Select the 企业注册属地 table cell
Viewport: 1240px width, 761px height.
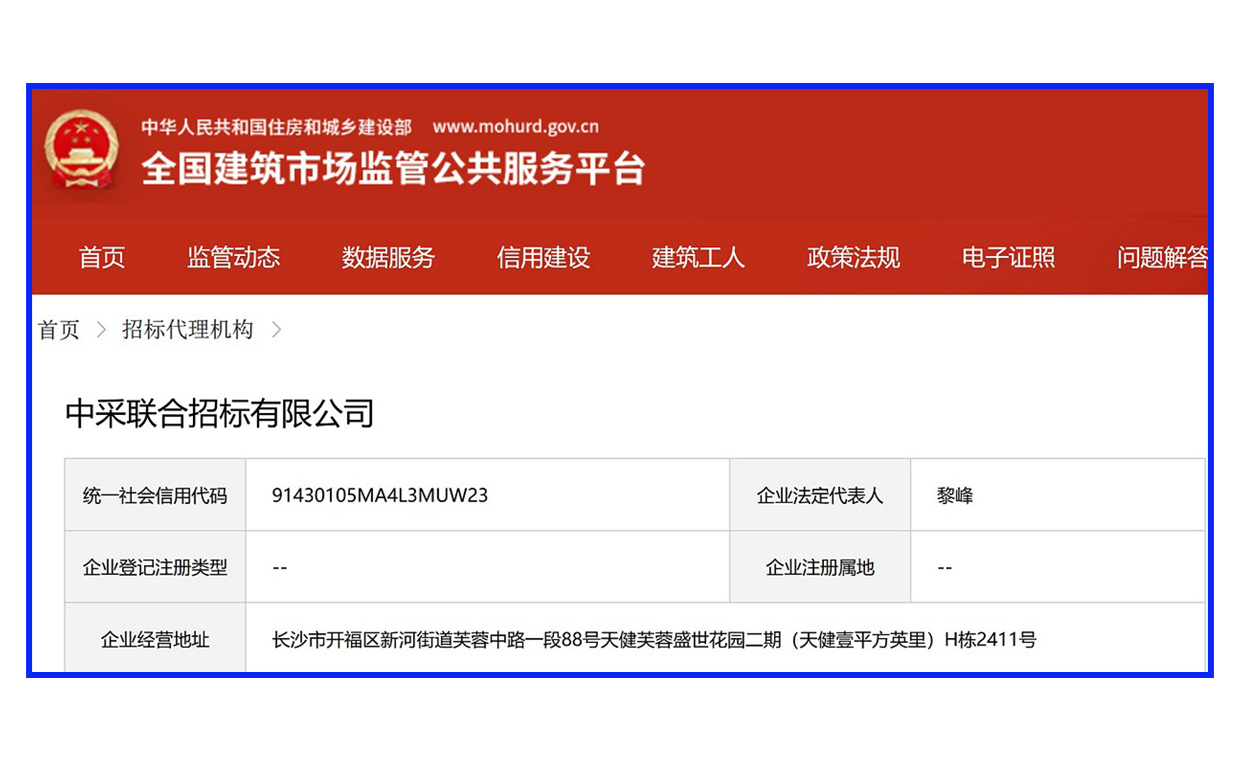819,566
